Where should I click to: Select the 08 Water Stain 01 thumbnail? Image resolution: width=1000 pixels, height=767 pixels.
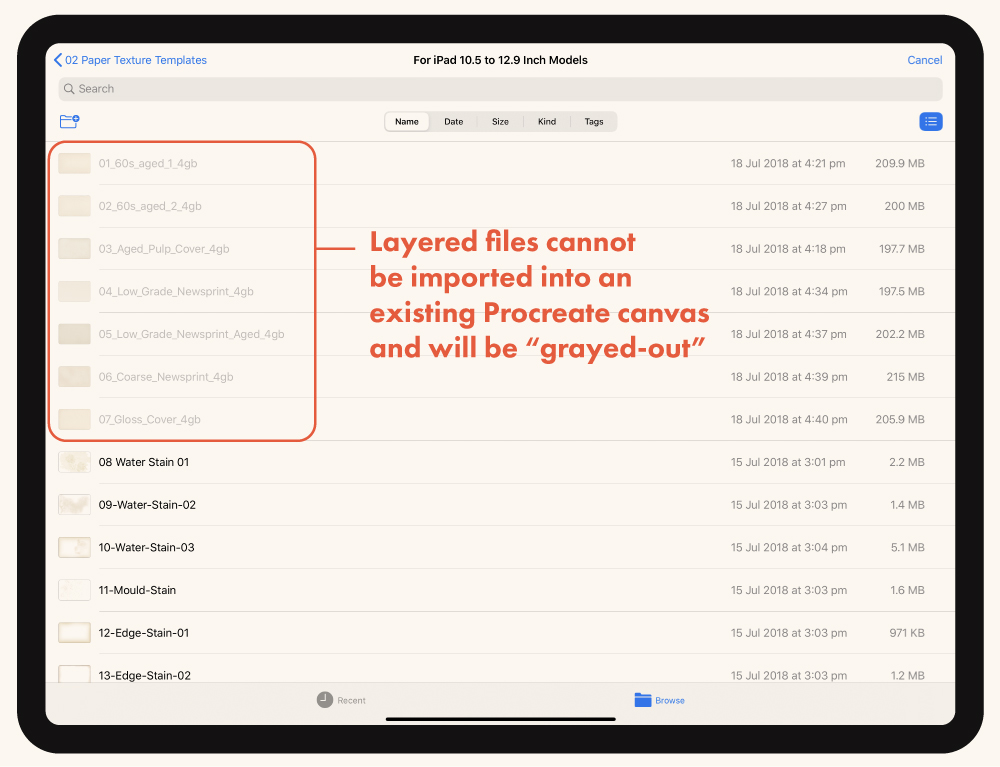(74, 462)
